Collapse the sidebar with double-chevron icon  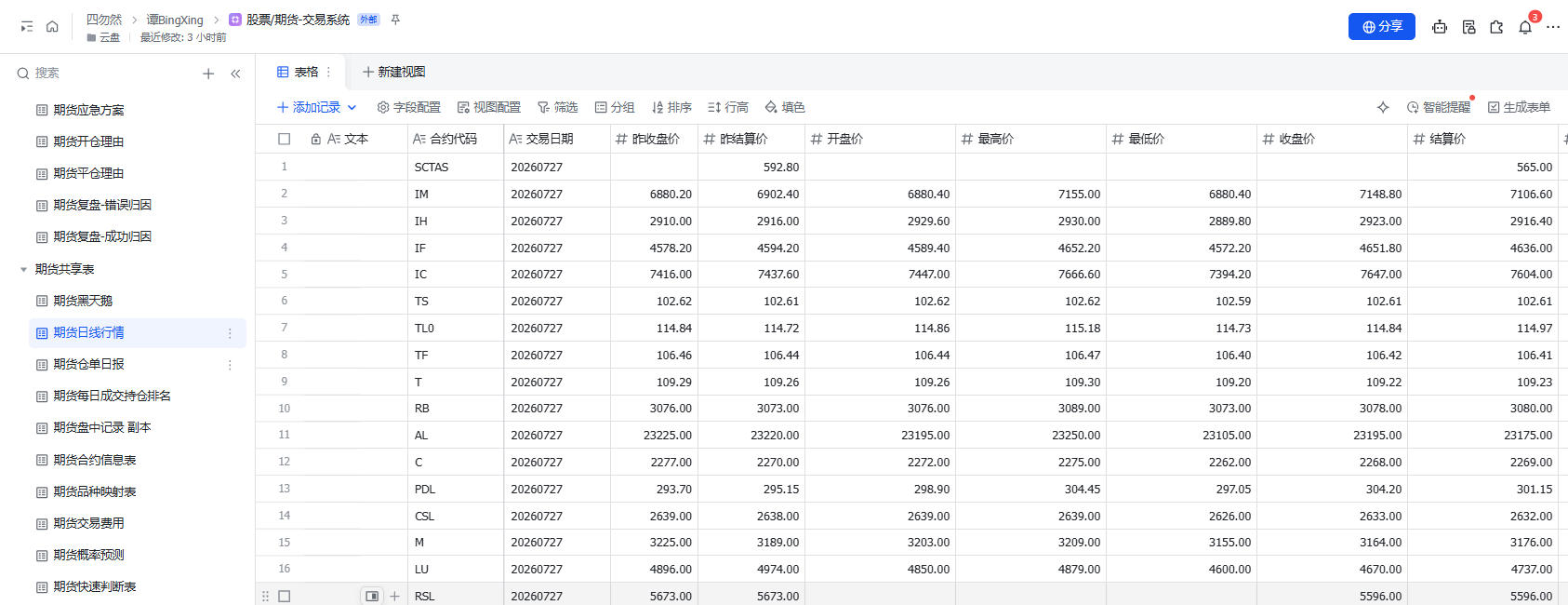(x=235, y=74)
